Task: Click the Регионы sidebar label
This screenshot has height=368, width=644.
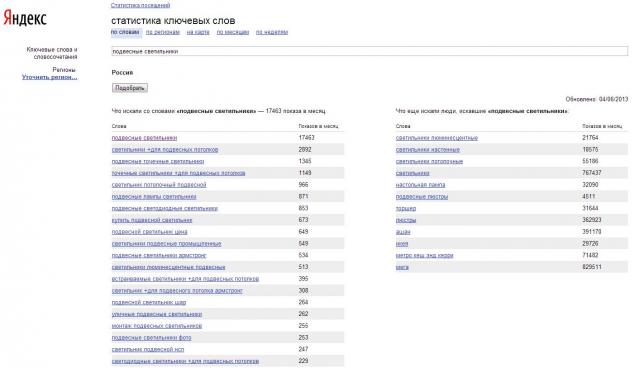Action: [64, 70]
